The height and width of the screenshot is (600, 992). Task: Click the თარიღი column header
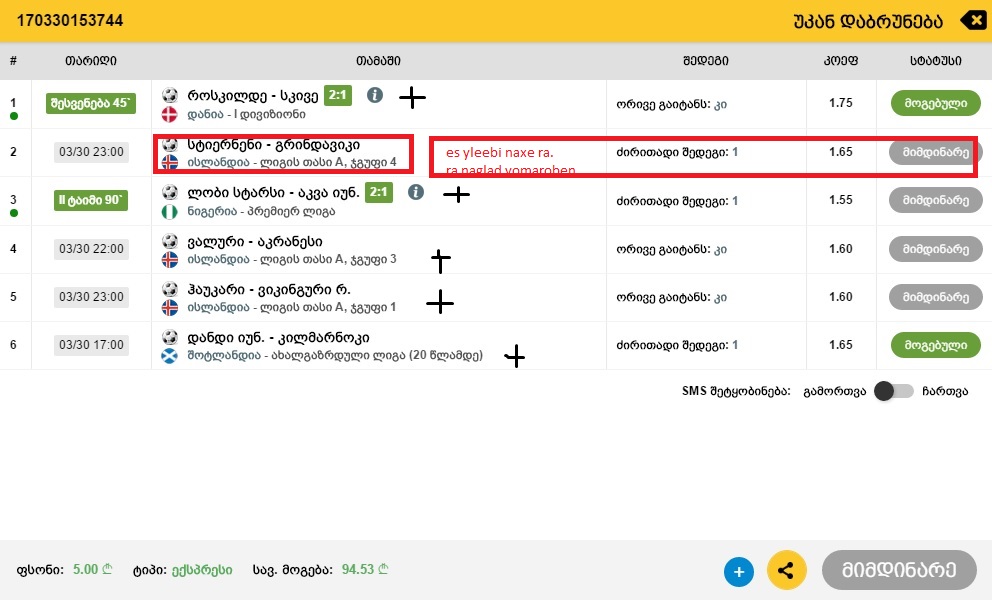coord(90,61)
